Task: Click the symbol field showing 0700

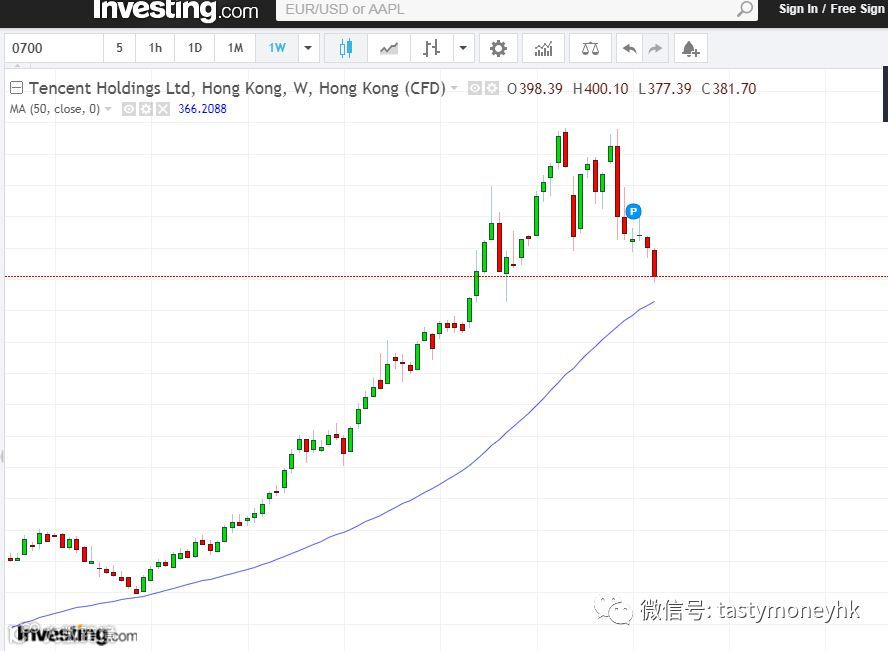Action: coord(54,48)
